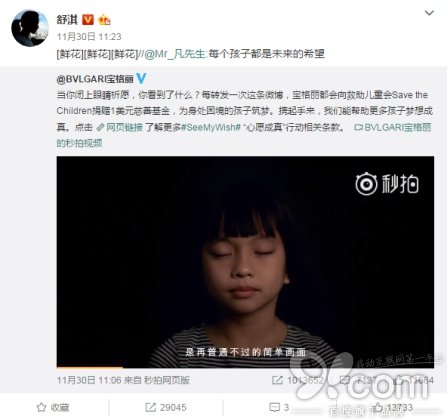This screenshot has height=420, width=448.
Task: Click the 秒拍 logo on the video
Action: (x=387, y=184)
